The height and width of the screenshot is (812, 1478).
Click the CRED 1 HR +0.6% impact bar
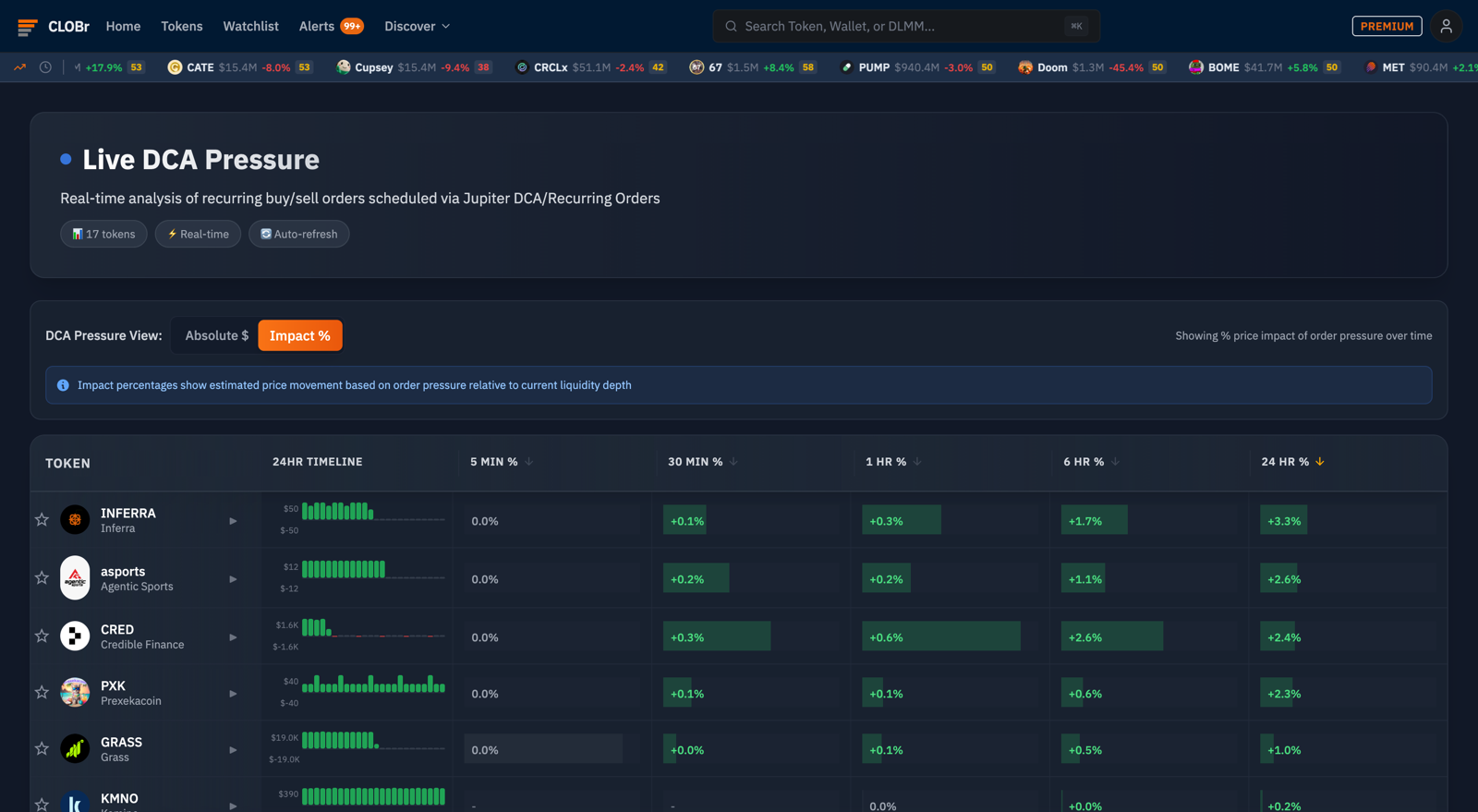coord(941,636)
